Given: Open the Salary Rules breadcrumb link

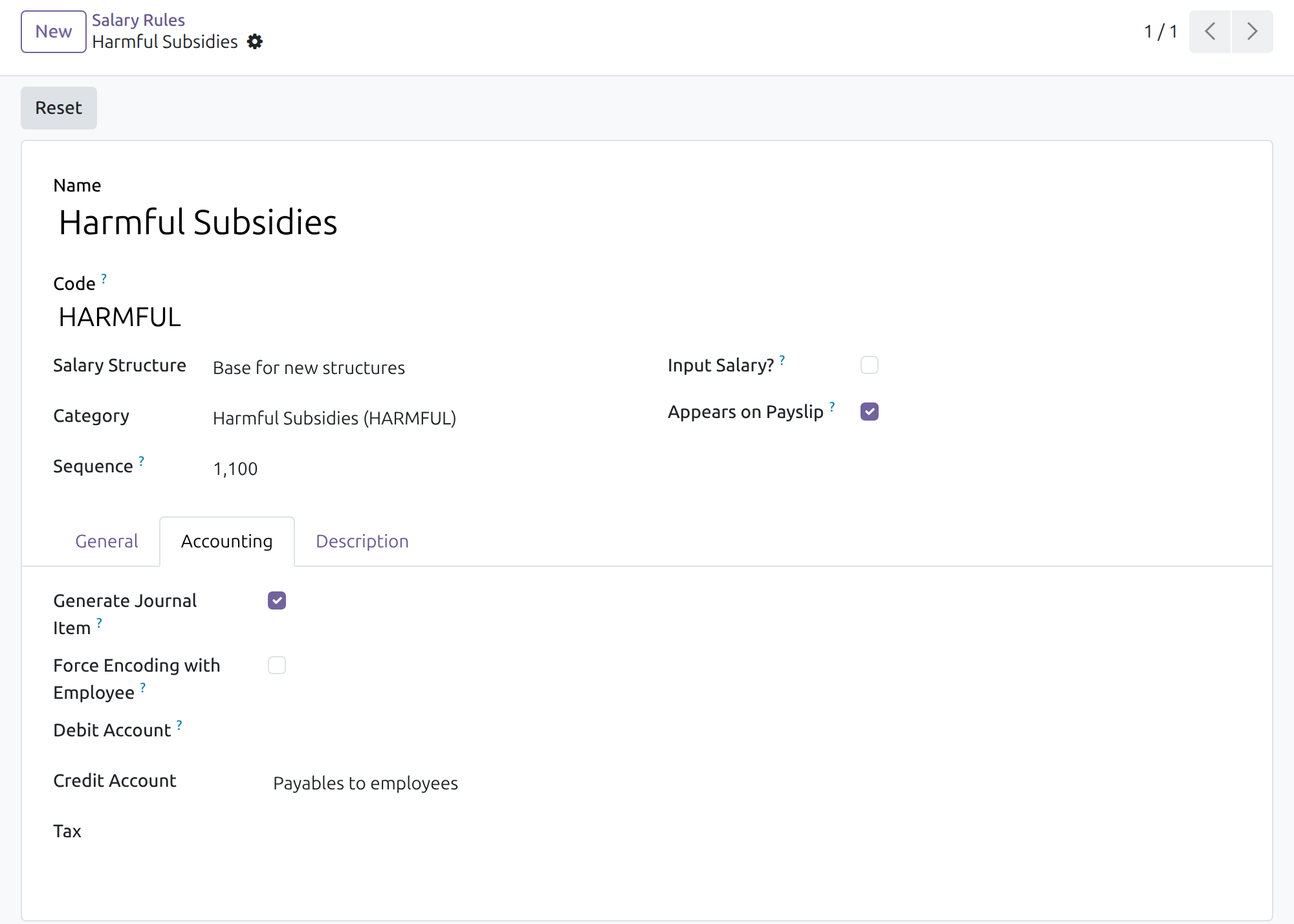Looking at the screenshot, I should (x=138, y=20).
